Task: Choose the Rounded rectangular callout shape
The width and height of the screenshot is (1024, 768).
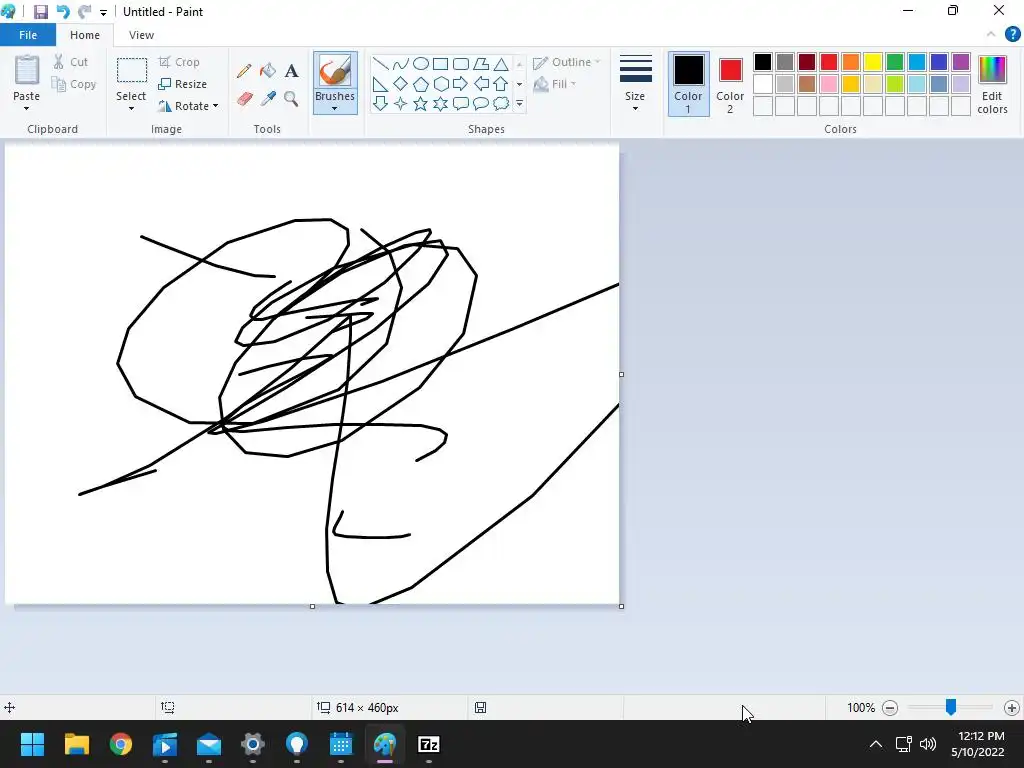Action: (x=461, y=103)
